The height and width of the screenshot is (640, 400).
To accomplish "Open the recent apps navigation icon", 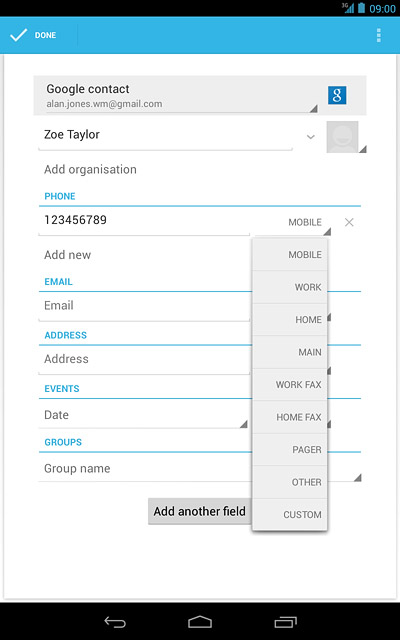I will (285, 622).
